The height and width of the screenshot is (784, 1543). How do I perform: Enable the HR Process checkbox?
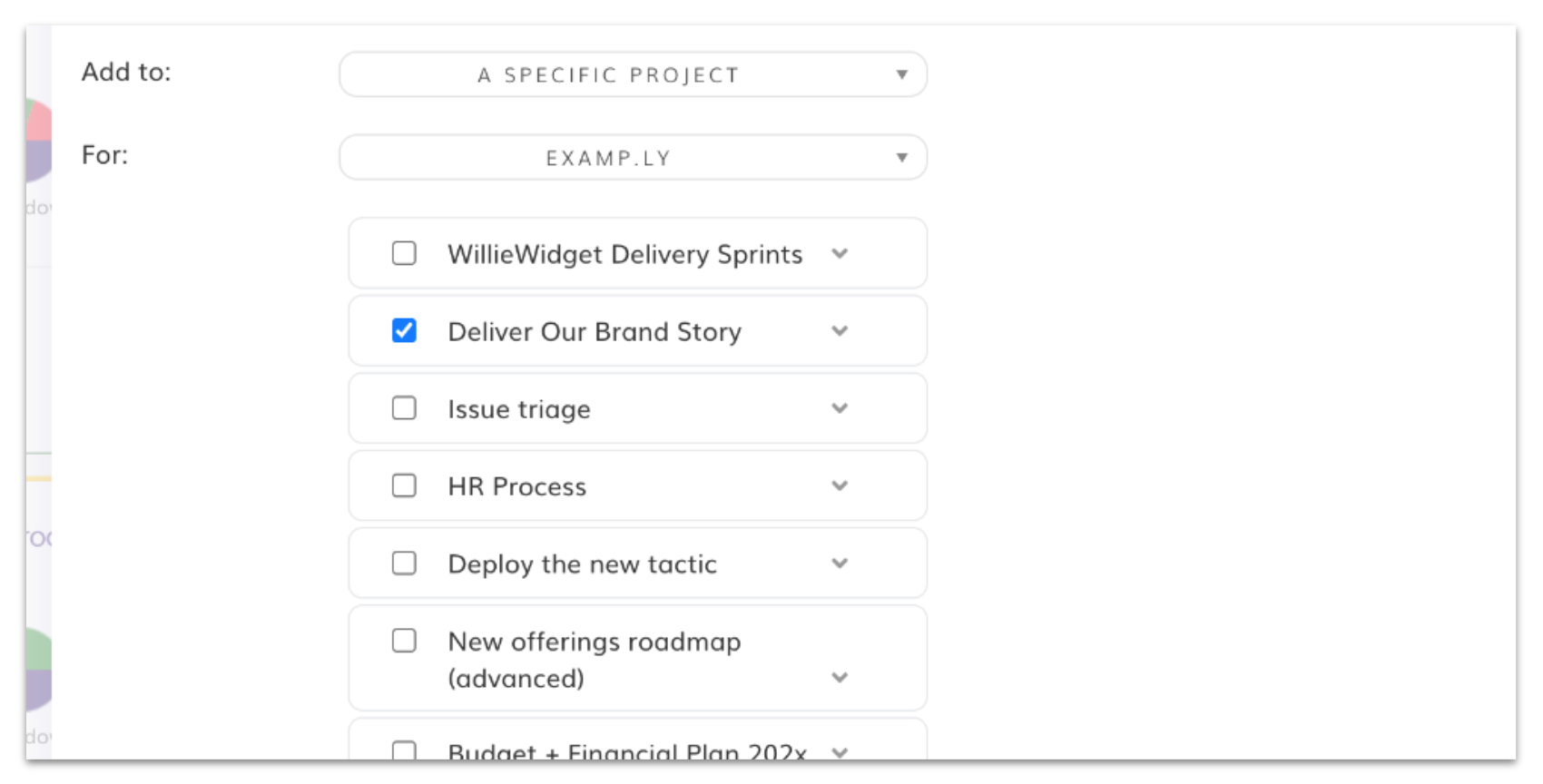404,485
